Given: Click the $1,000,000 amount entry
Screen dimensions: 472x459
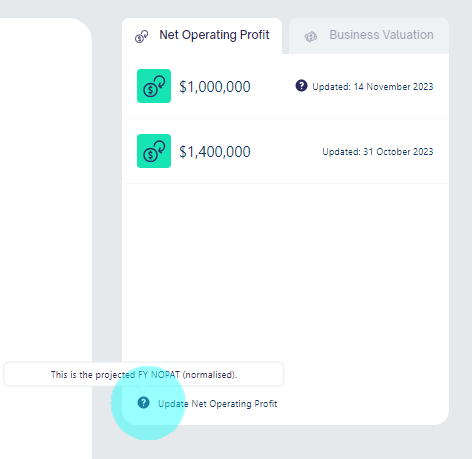Looking at the screenshot, I should click(x=215, y=87).
